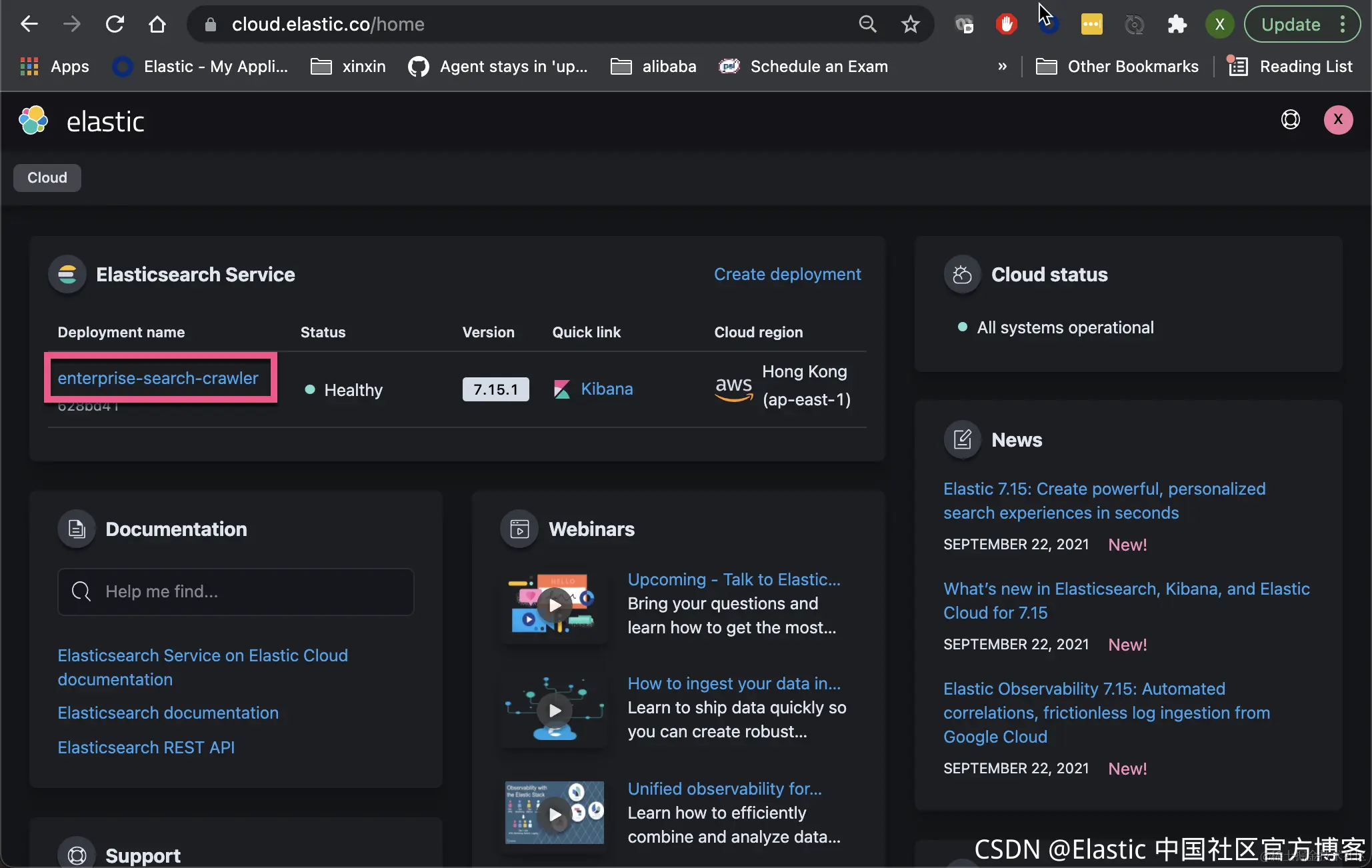Click the Elastic logo in header
Image resolution: width=1372 pixels, height=868 pixels.
(x=81, y=121)
